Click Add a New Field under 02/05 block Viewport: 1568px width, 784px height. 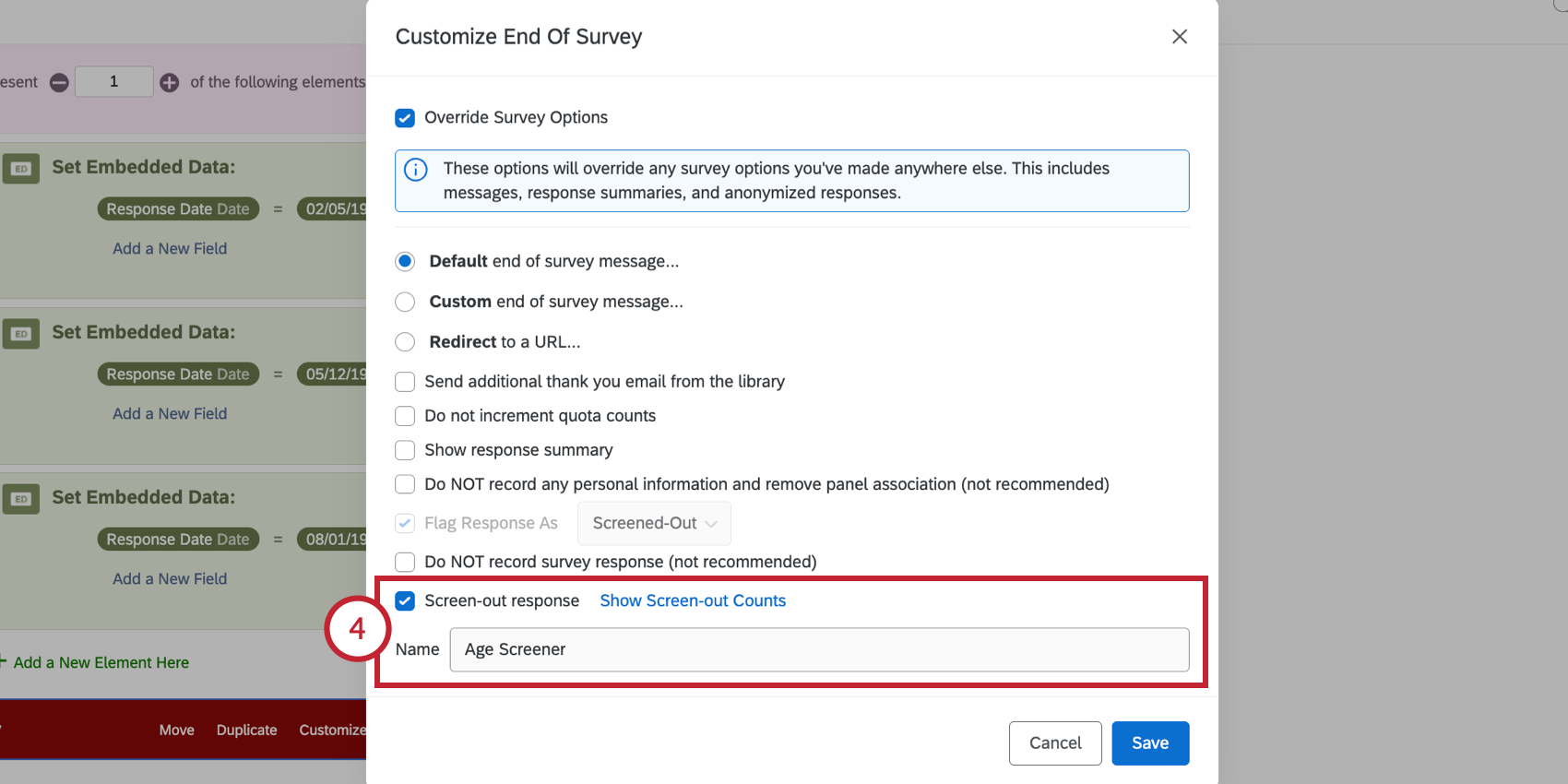[170, 248]
